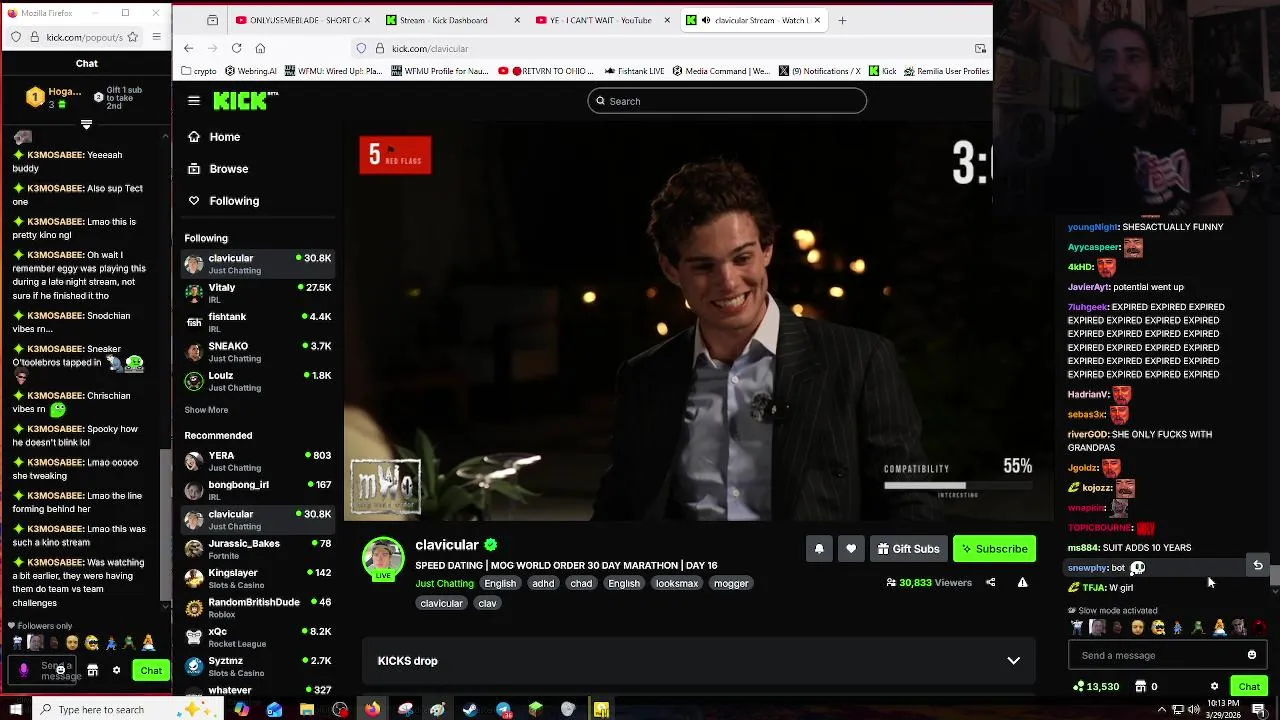Screen dimensions: 1280x720
Task: Open the popout window hamburger menu
Action: (156, 37)
